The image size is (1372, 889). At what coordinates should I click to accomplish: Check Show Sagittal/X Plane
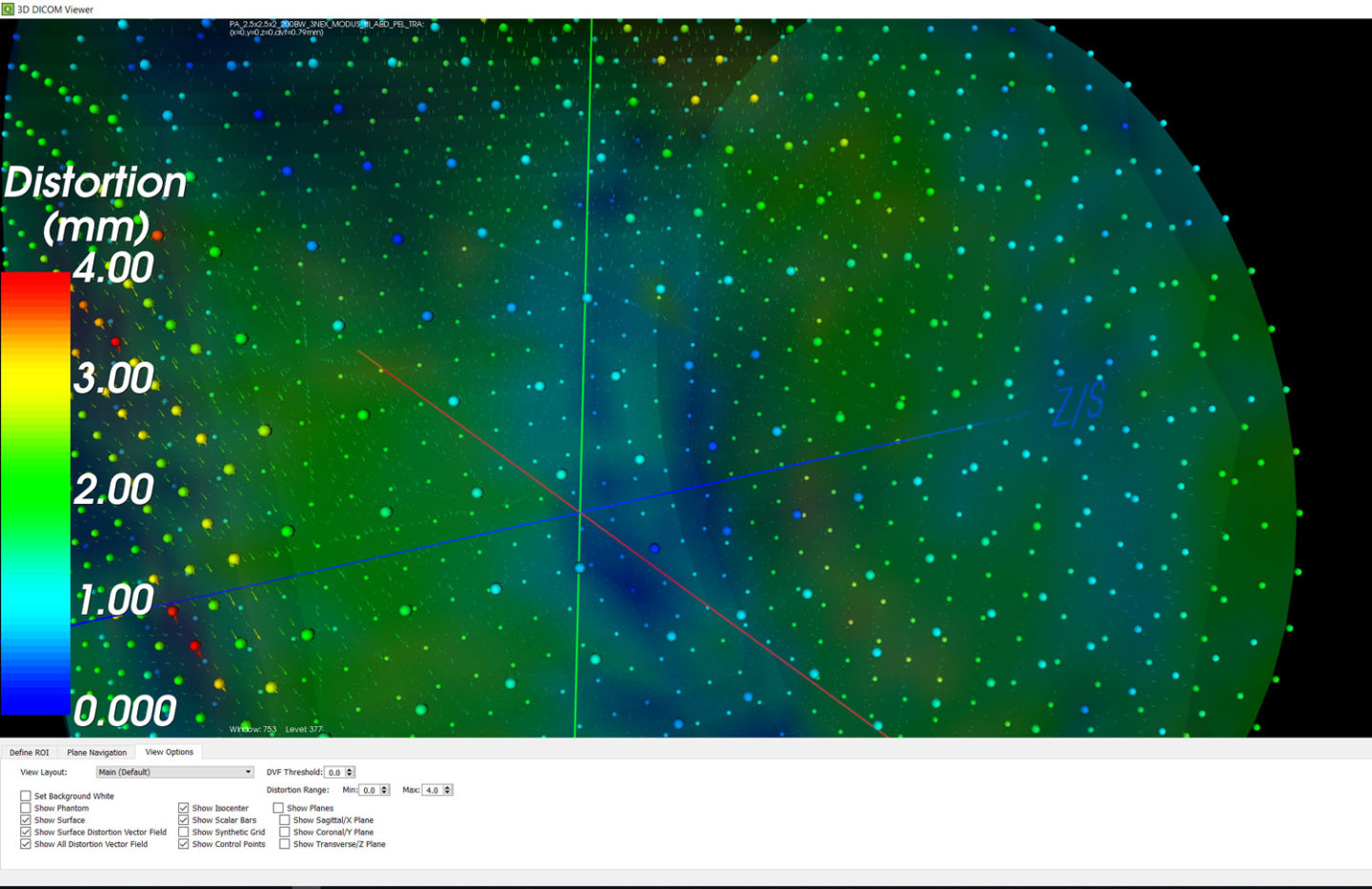[284, 819]
